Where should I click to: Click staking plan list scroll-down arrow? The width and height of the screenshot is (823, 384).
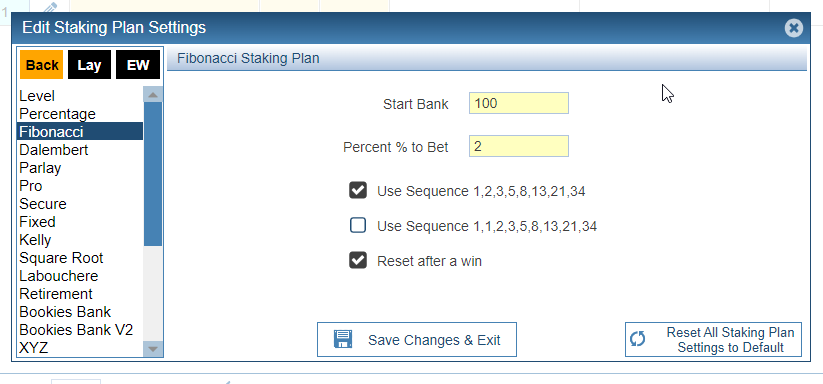pyautogui.click(x=153, y=348)
